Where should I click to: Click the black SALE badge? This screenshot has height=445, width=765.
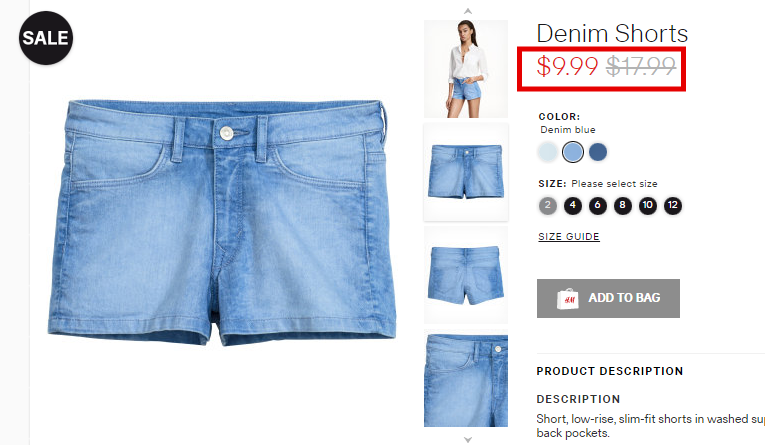click(x=46, y=38)
